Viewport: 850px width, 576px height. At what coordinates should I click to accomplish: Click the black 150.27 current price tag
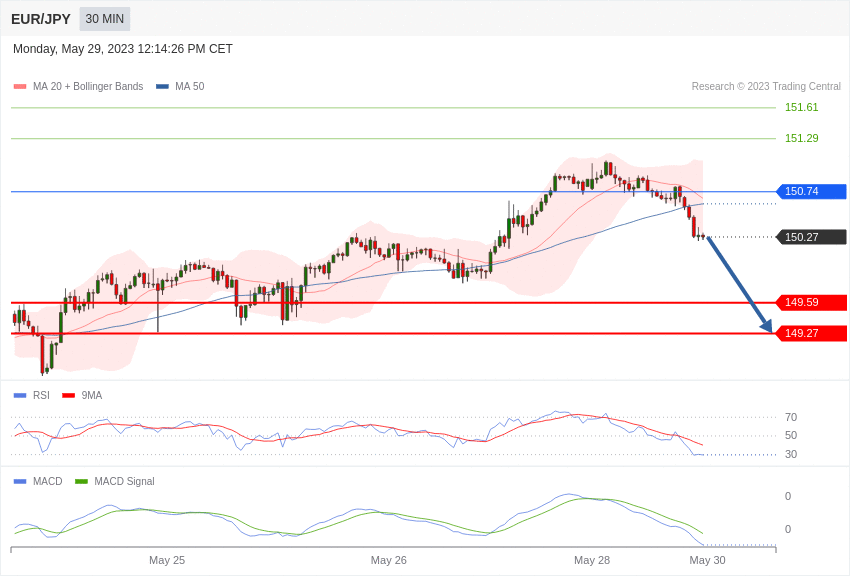point(811,237)
